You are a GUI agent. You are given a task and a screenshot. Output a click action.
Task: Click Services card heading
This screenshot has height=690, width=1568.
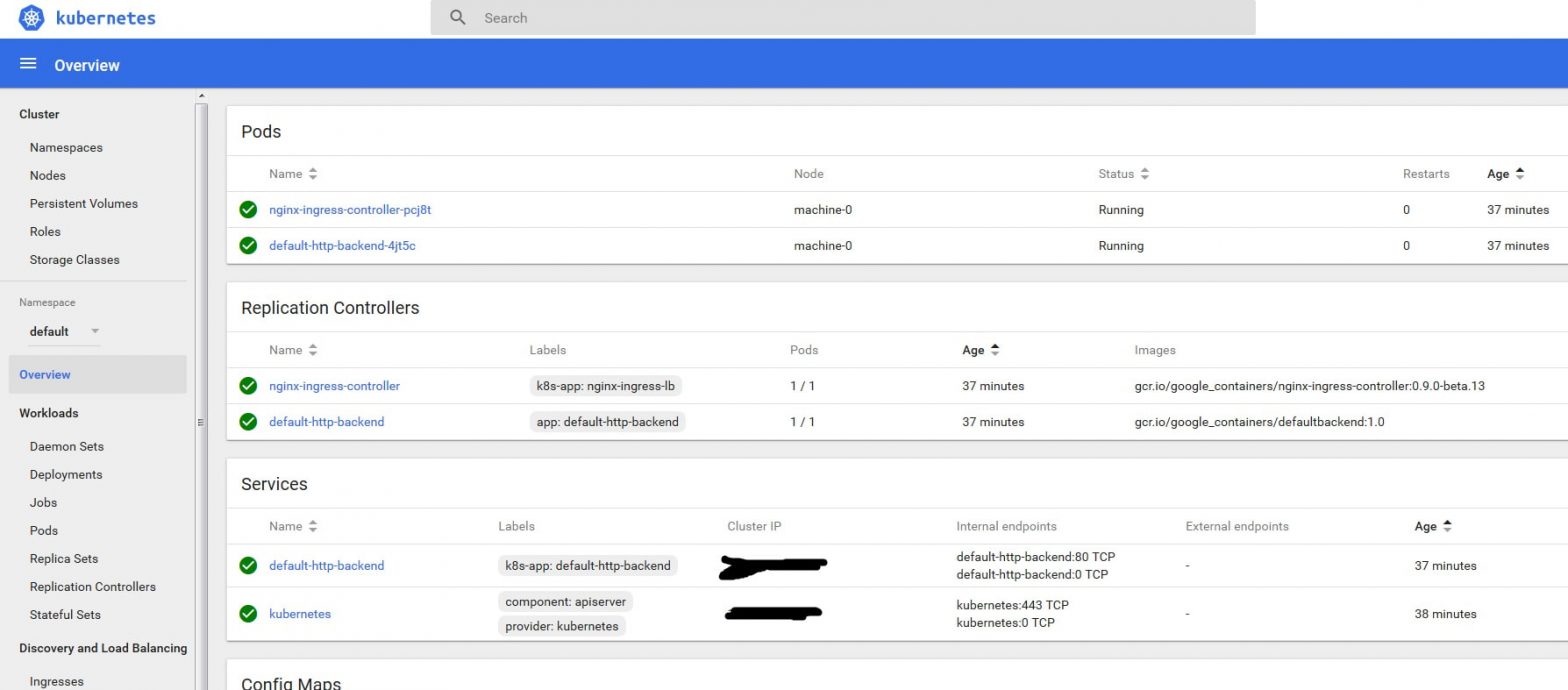coord(274,484)
